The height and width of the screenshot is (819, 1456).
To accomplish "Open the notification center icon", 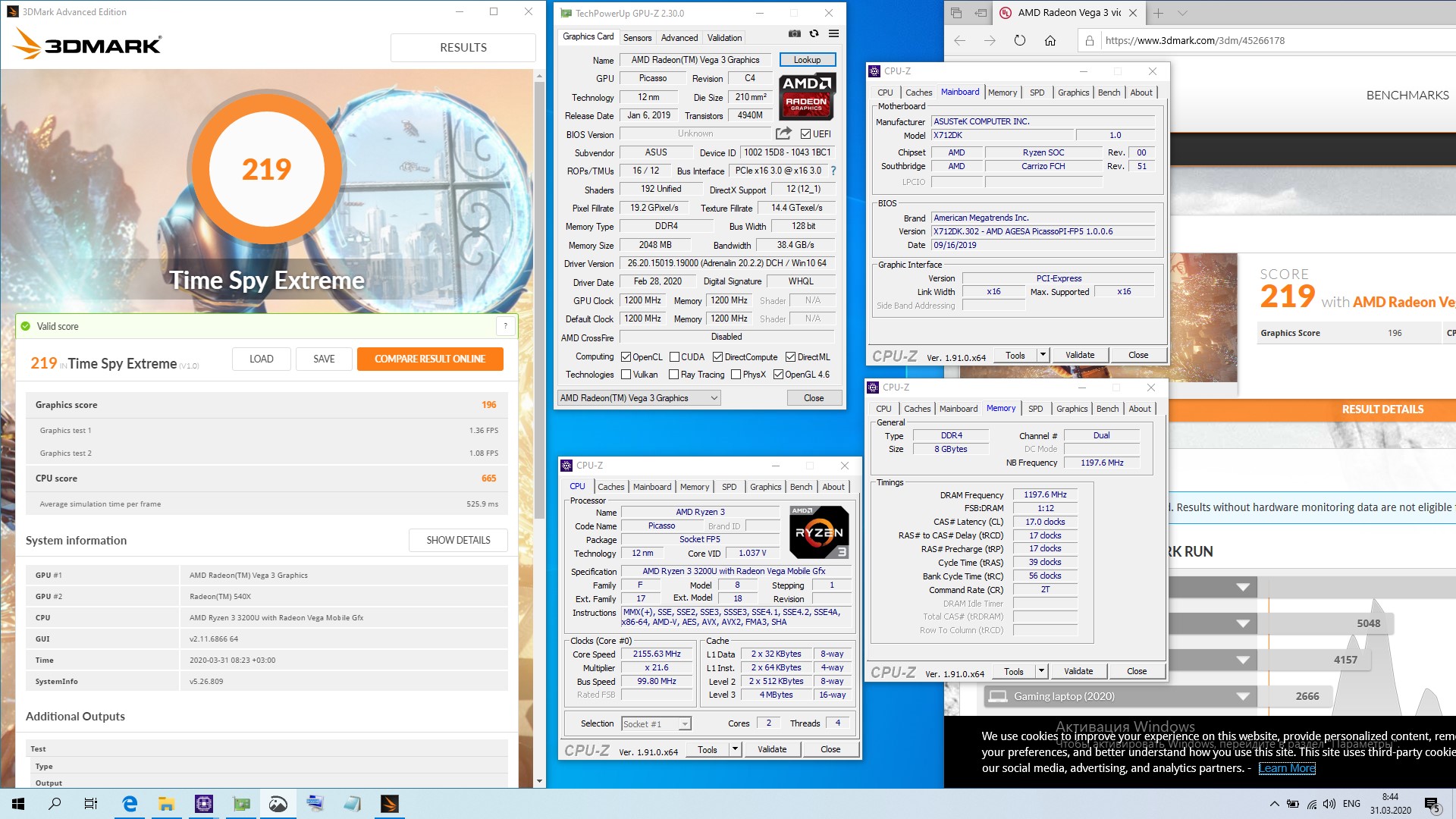I will (1432, 804).
